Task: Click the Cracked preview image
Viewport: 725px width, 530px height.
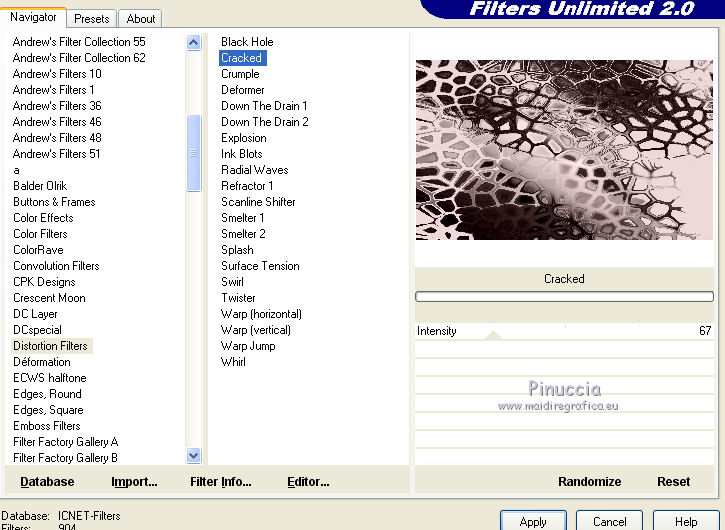Action: pos(564,150)
